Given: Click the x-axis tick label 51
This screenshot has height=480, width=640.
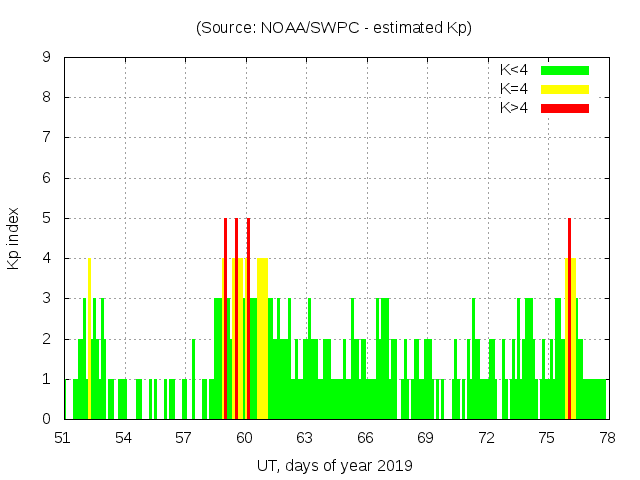Looking at the screenshot, I should point(63,437).
